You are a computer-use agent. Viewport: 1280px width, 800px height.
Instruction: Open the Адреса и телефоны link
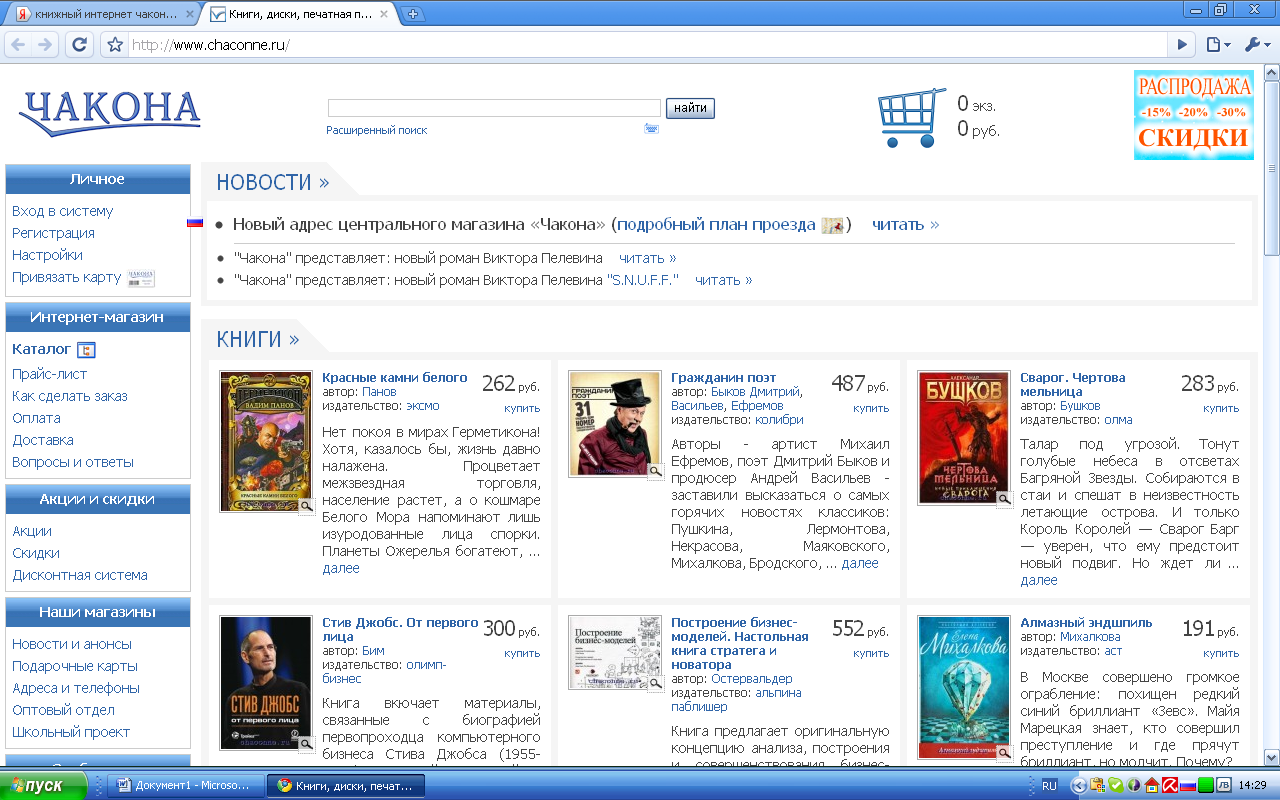(x=76, y=688)
